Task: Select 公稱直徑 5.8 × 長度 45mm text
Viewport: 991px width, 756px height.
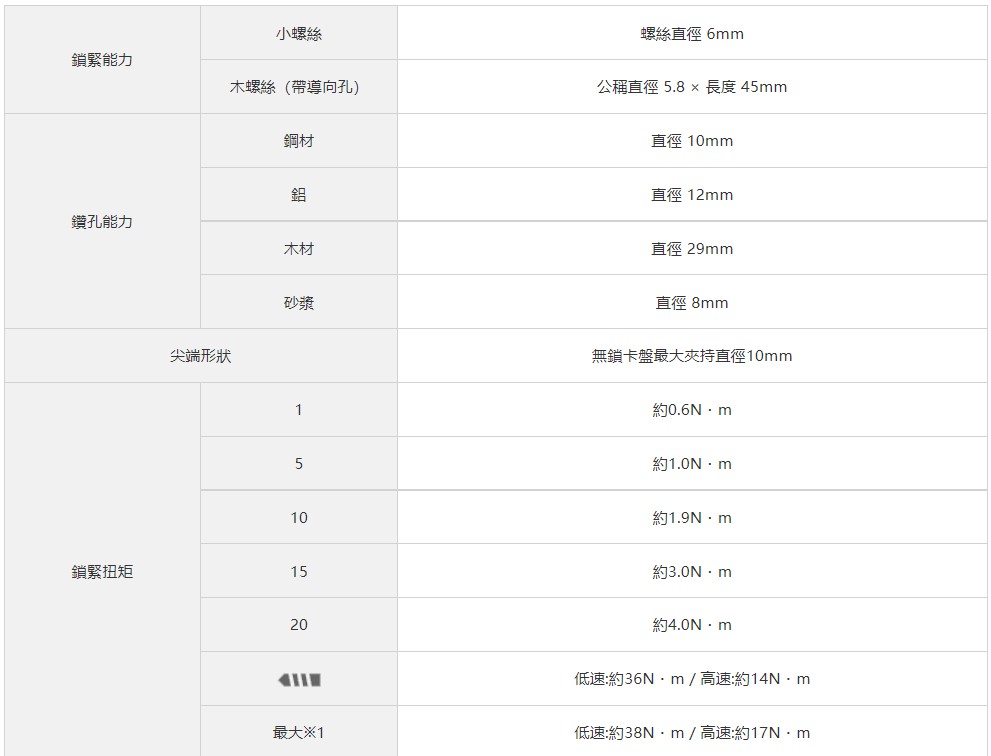Action: pos(692,87)
